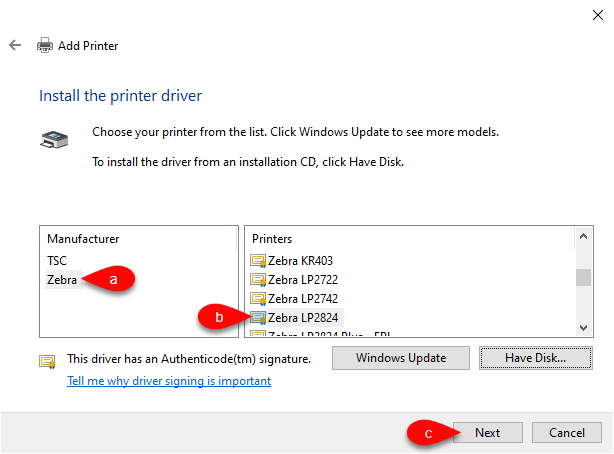Choose Zebra KR403 from the Printers list
The image size is (614, 454).
pyautogui.click(x=300, y=260)
